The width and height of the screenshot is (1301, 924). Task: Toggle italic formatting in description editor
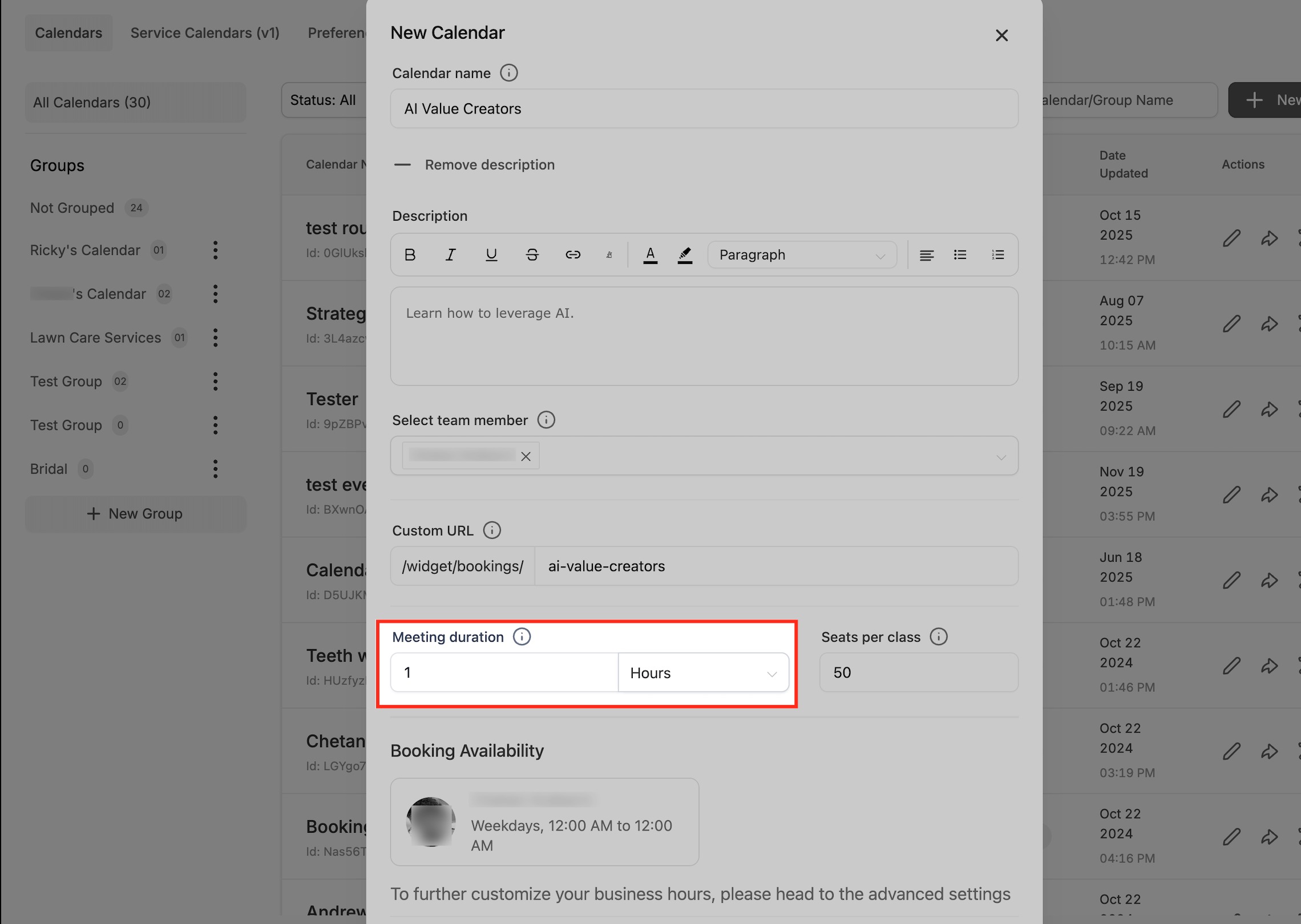[450, 255]
